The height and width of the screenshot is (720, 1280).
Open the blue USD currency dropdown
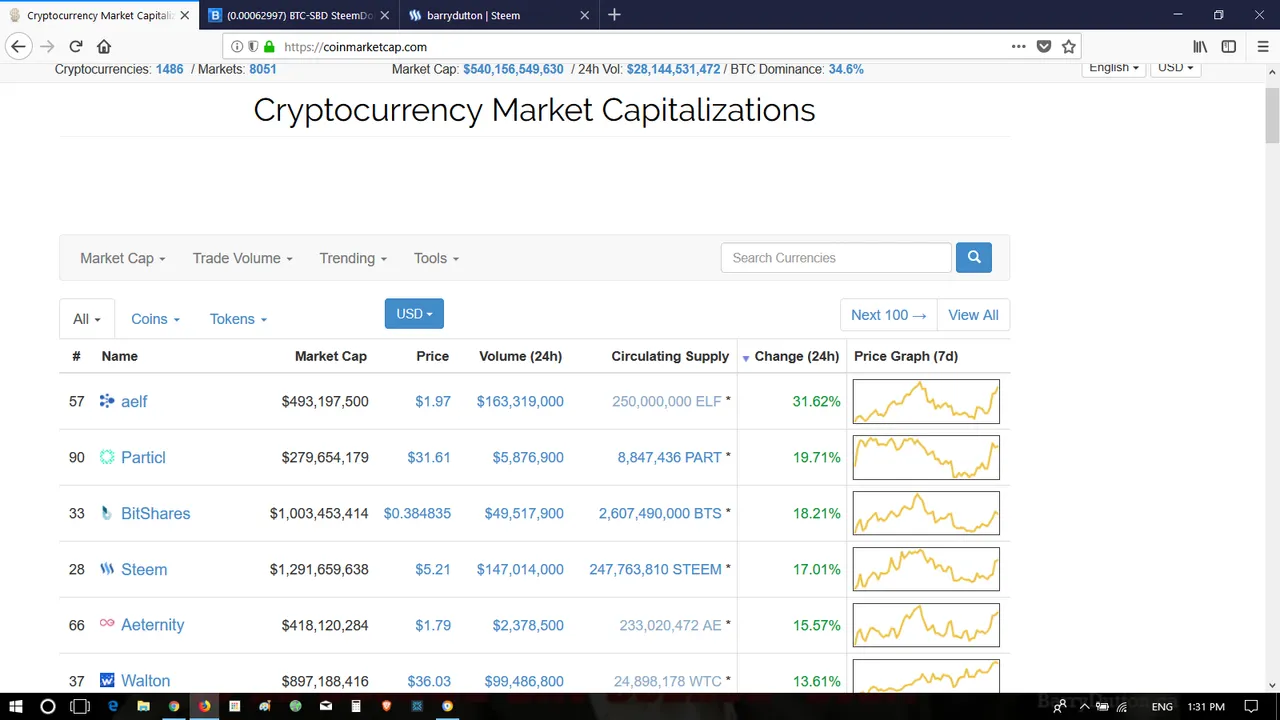click(414, 313)
